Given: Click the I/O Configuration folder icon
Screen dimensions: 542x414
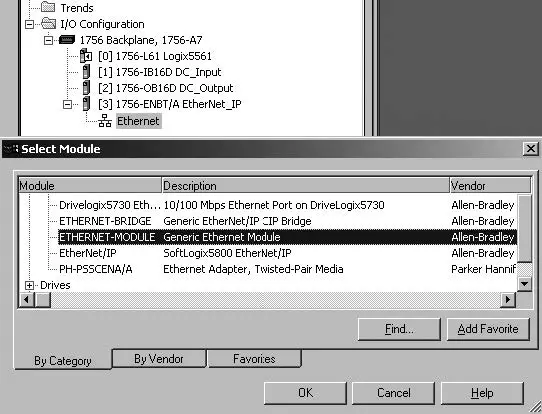Looking at the screenshot, I should [48, 23].
